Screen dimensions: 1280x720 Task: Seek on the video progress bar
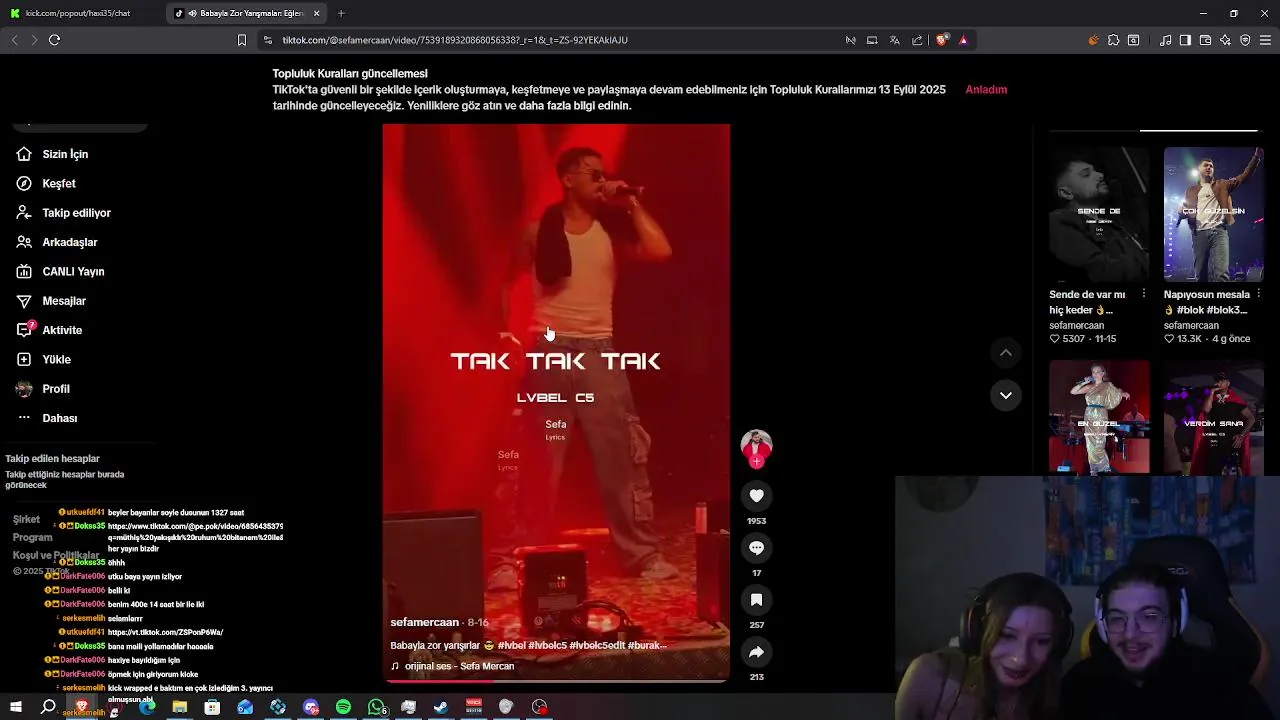(556, 680)
